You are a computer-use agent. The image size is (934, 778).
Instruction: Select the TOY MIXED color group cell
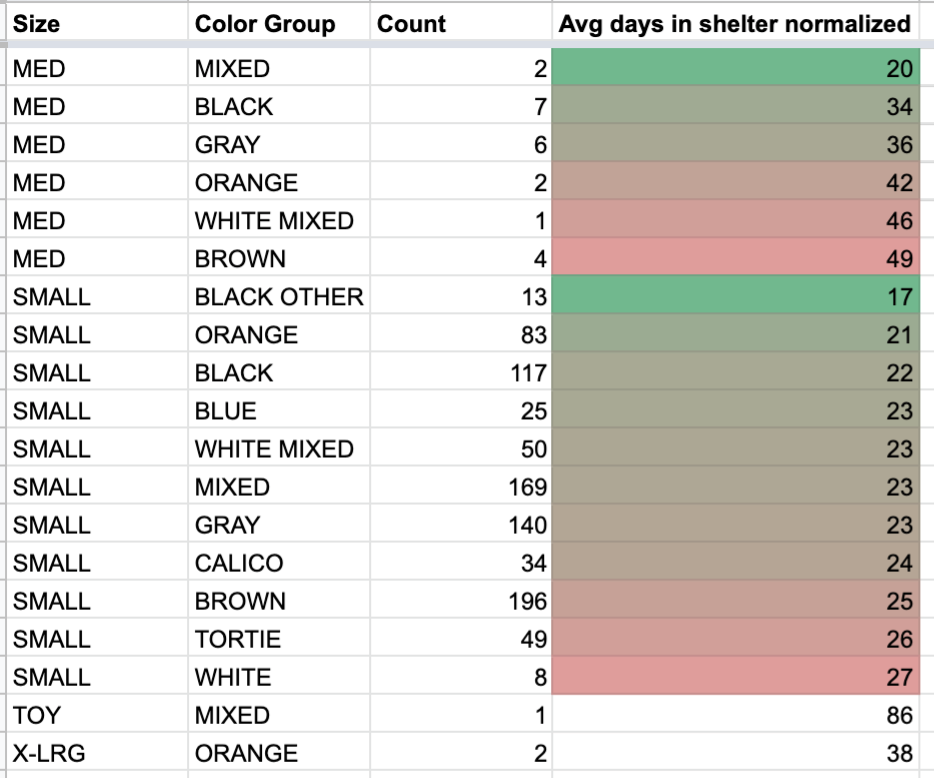coord(279,715)
